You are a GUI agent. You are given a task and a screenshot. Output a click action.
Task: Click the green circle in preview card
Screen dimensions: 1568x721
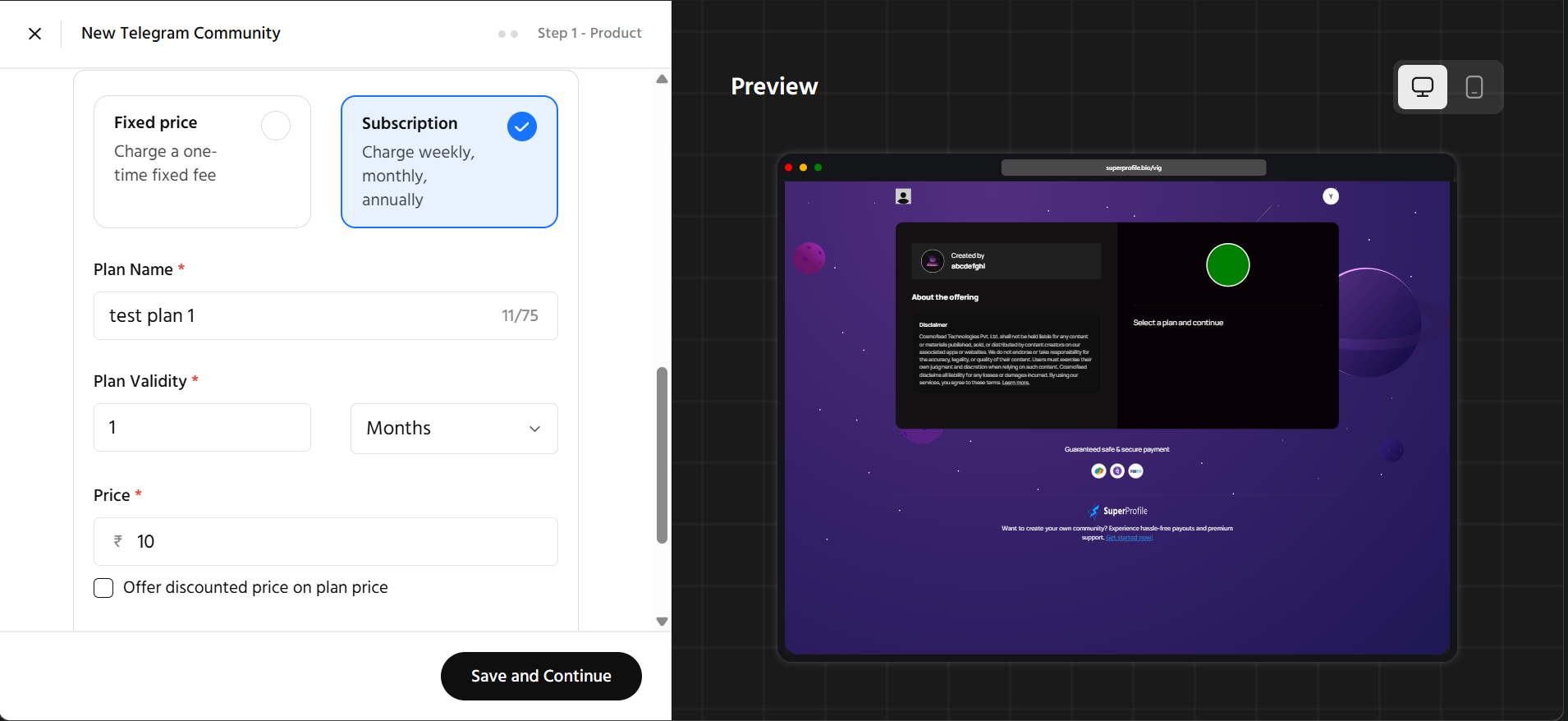click(x=1227, y=265)
